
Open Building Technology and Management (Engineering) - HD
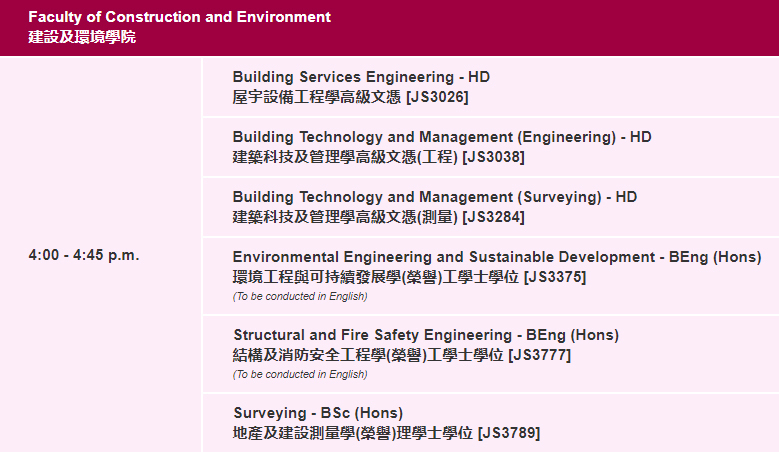[x=442, y=137]
